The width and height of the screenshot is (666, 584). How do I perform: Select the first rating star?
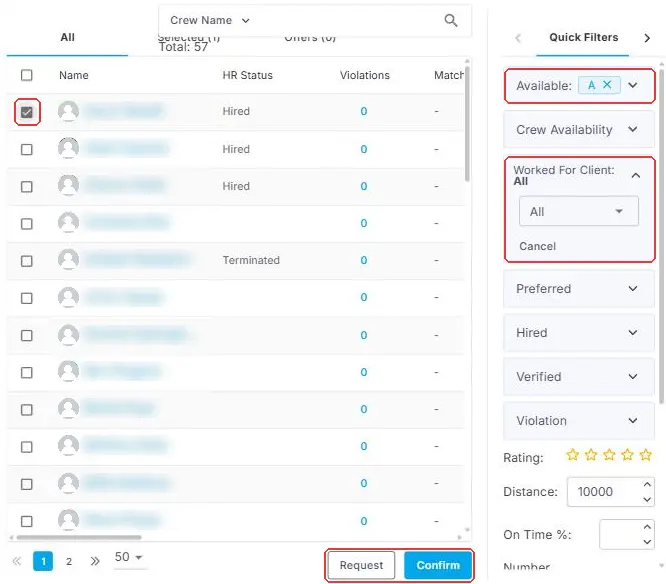click(x=573, y=455)
